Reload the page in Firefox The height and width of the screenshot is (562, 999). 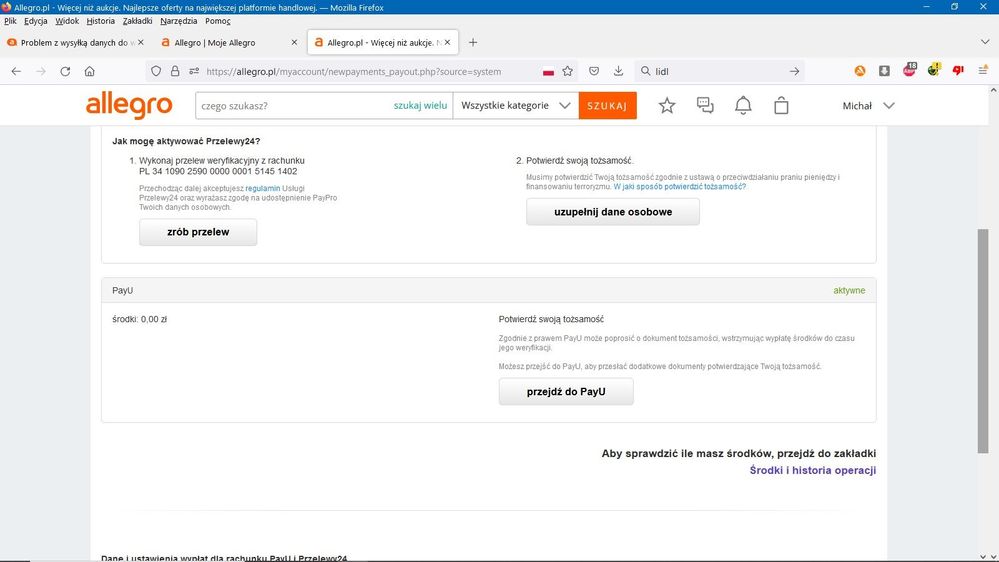click(x=65, y=71)
